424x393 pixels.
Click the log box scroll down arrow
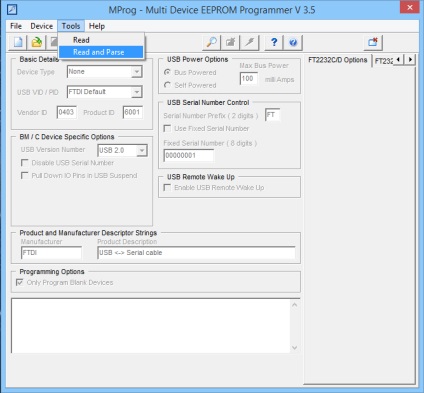[x=295, y=348]
